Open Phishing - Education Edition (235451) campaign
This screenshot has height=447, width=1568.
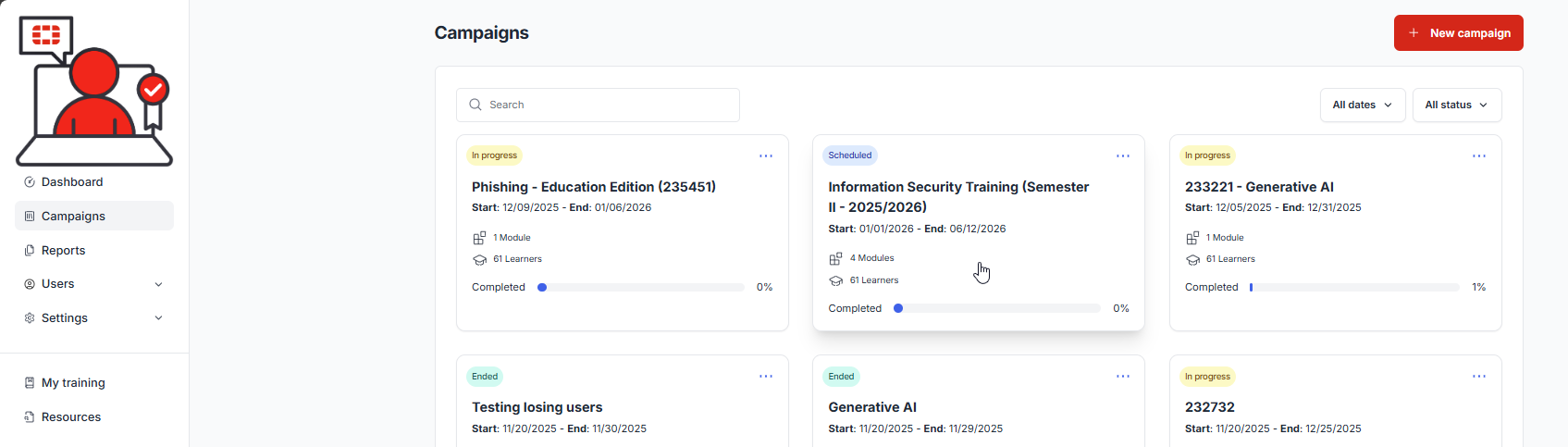(594, 187)
